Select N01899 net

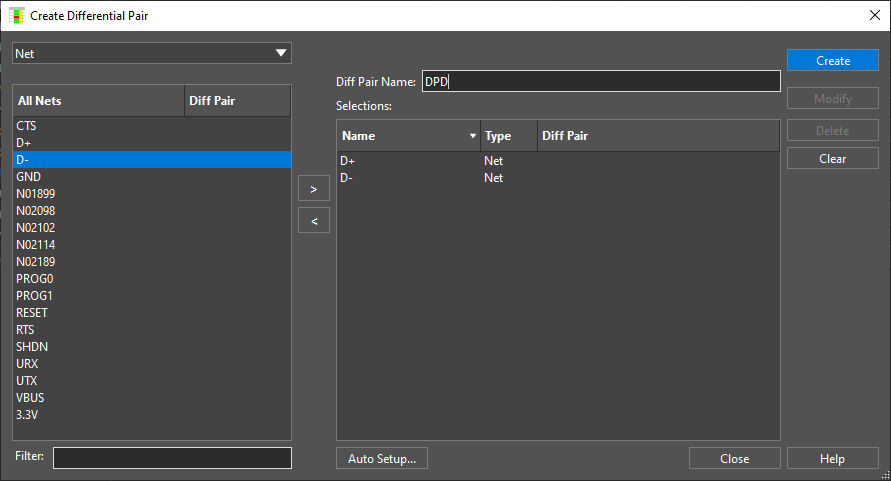click(x=152, y=194)
